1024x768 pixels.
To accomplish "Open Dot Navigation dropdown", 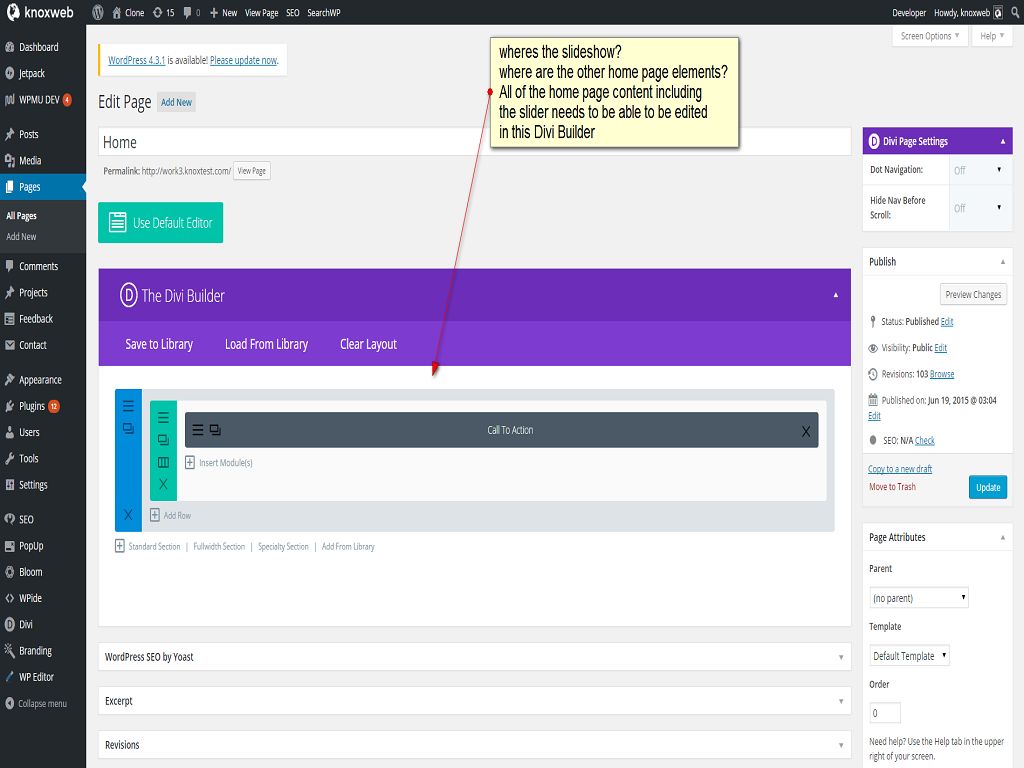I will (x=978, y=170).
